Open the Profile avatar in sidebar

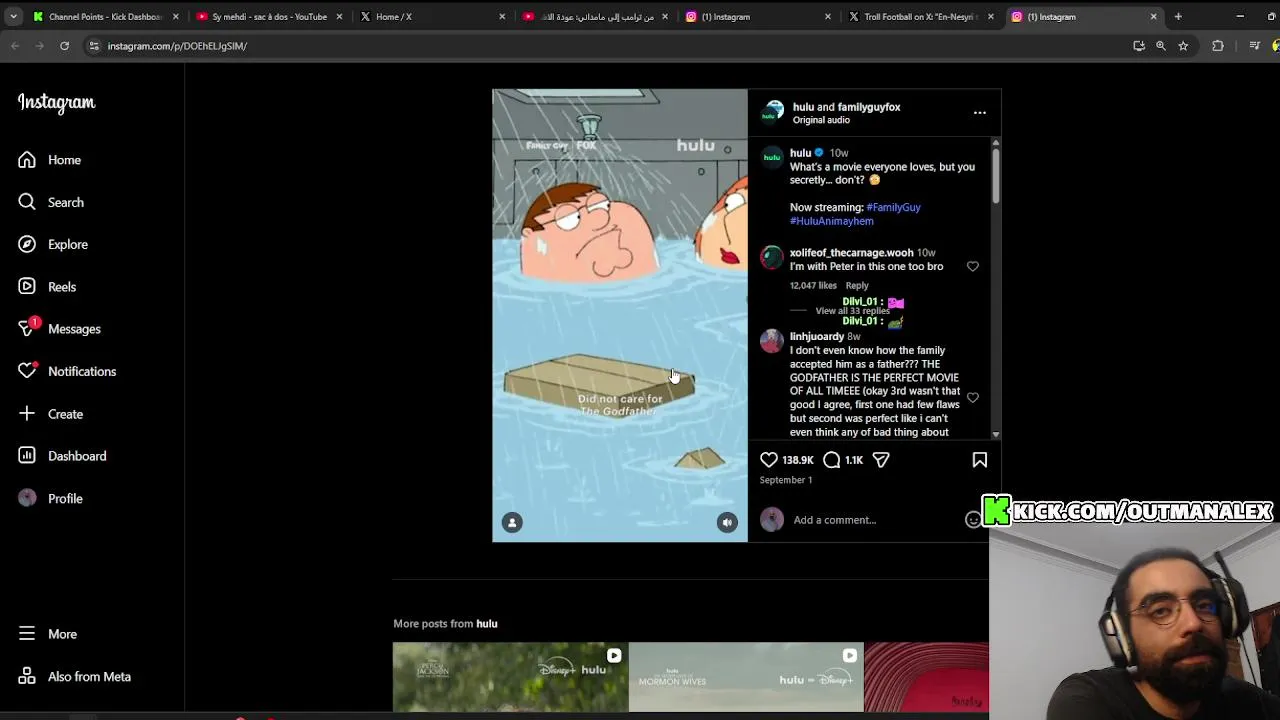point(27,498)
